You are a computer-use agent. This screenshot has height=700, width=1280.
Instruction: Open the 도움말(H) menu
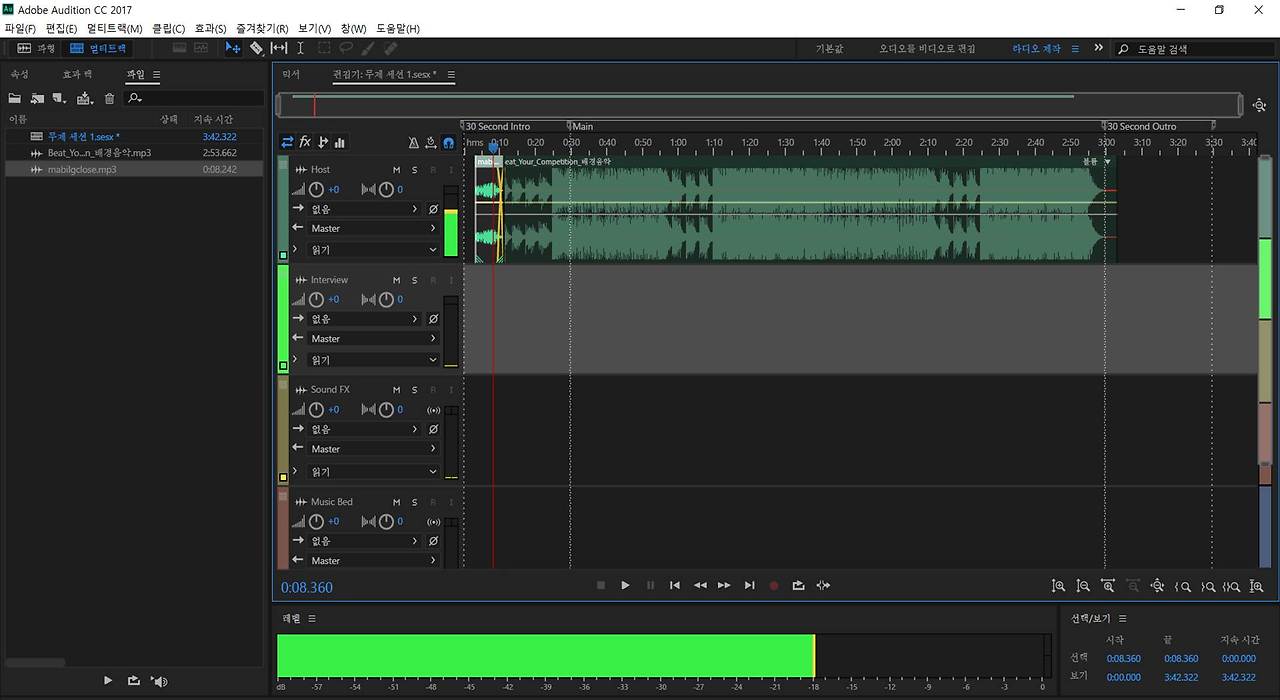398,29
